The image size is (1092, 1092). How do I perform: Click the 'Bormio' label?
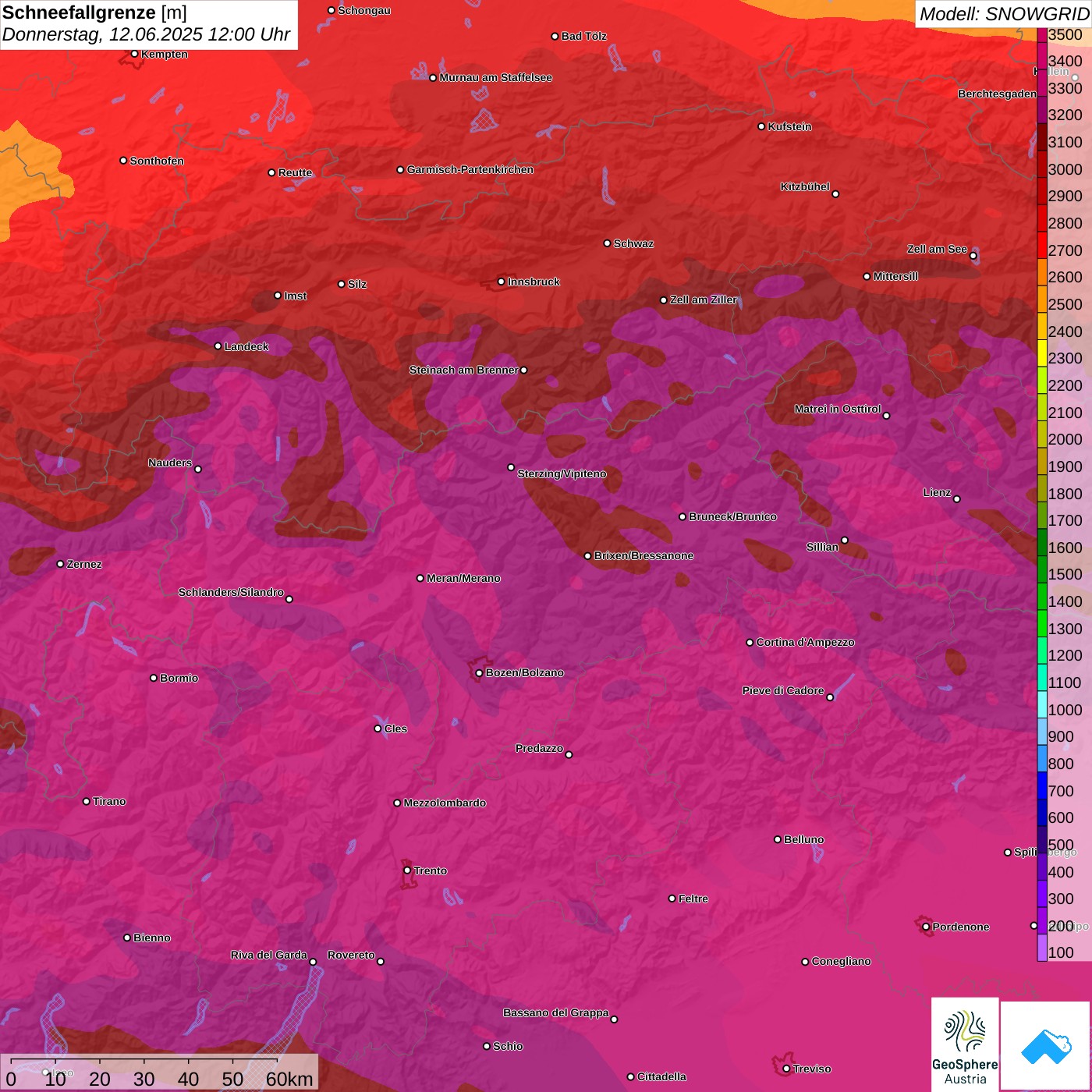coord(179,678)
